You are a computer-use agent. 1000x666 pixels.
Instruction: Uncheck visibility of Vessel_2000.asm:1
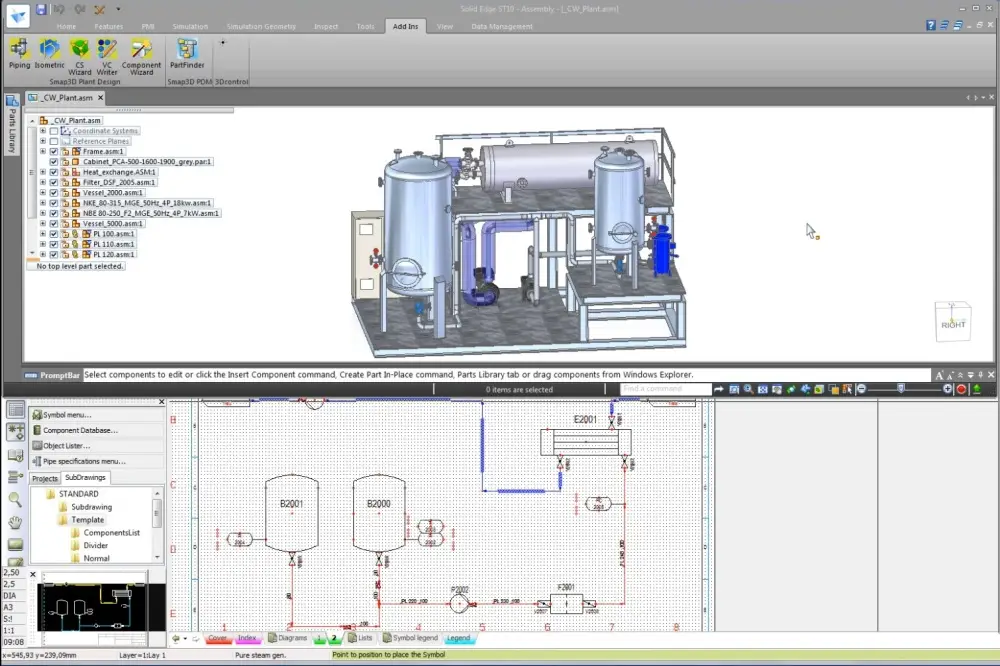point(53,192)
